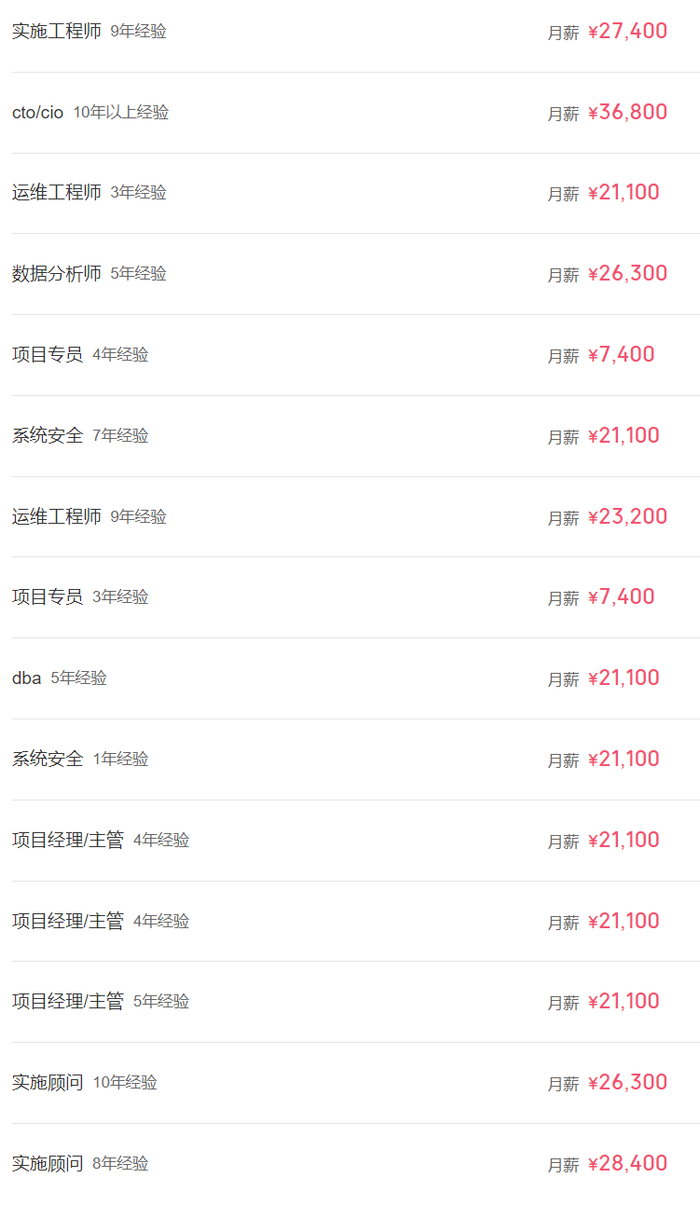The width and height of the screenshot is (700, 1205).
Task: Select the ¥23,200 salary amount
Action: [627, 516]
